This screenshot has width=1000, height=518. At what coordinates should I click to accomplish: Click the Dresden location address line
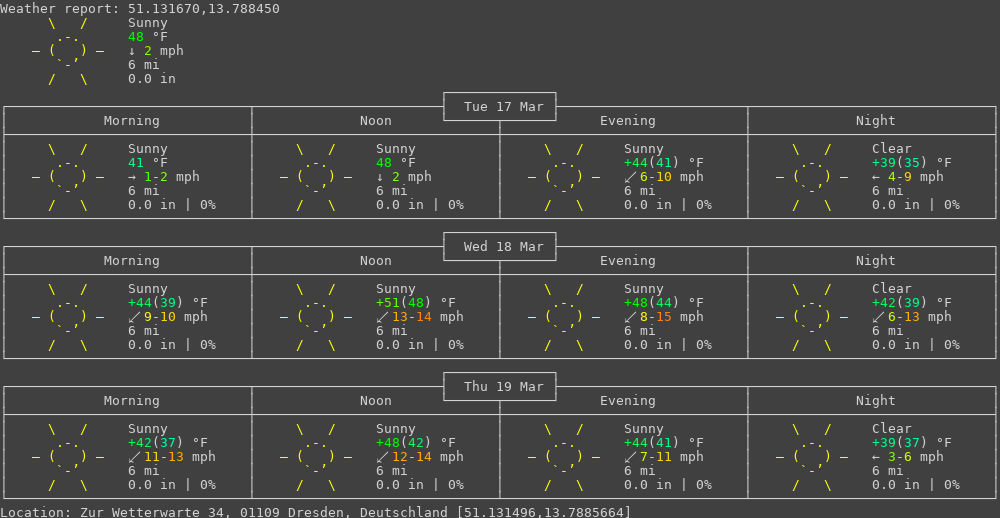click(315, 512)
